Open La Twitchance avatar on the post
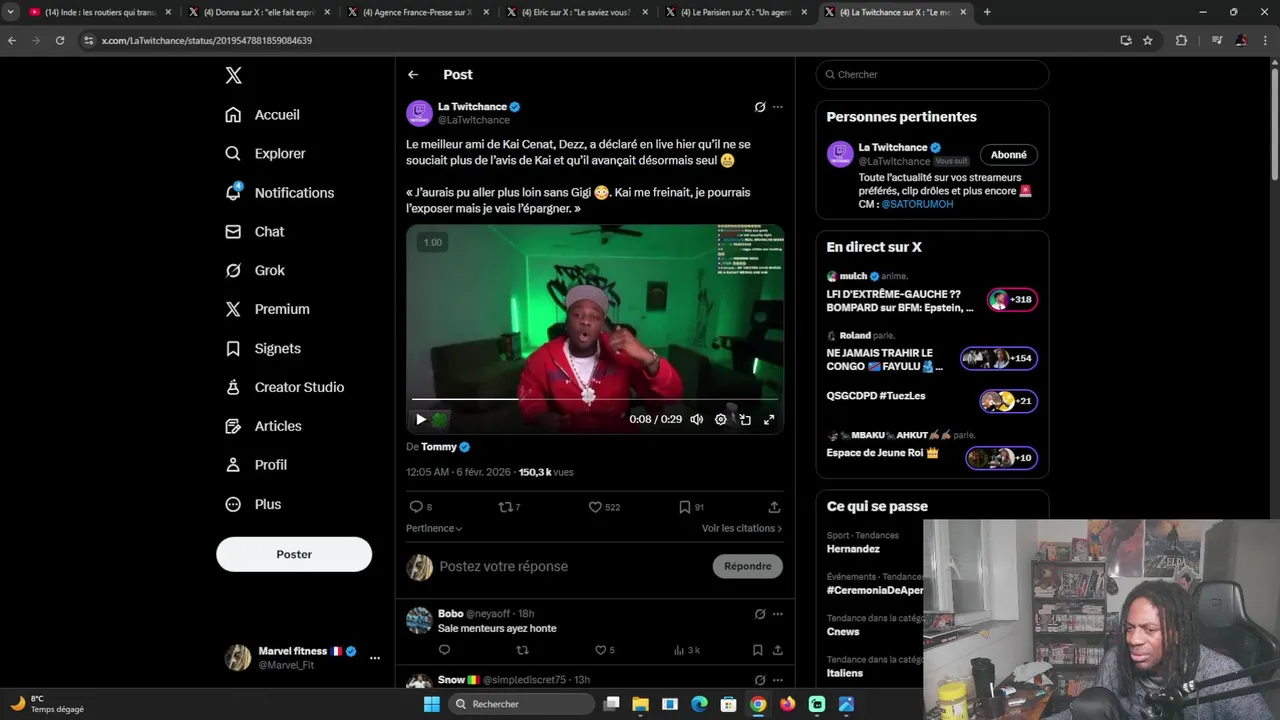 (419, 113)
